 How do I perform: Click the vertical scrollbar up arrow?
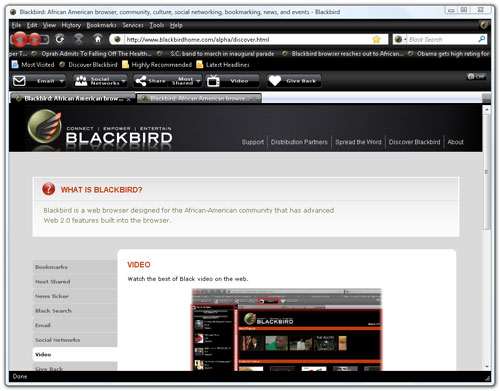[x=487, y=109]
